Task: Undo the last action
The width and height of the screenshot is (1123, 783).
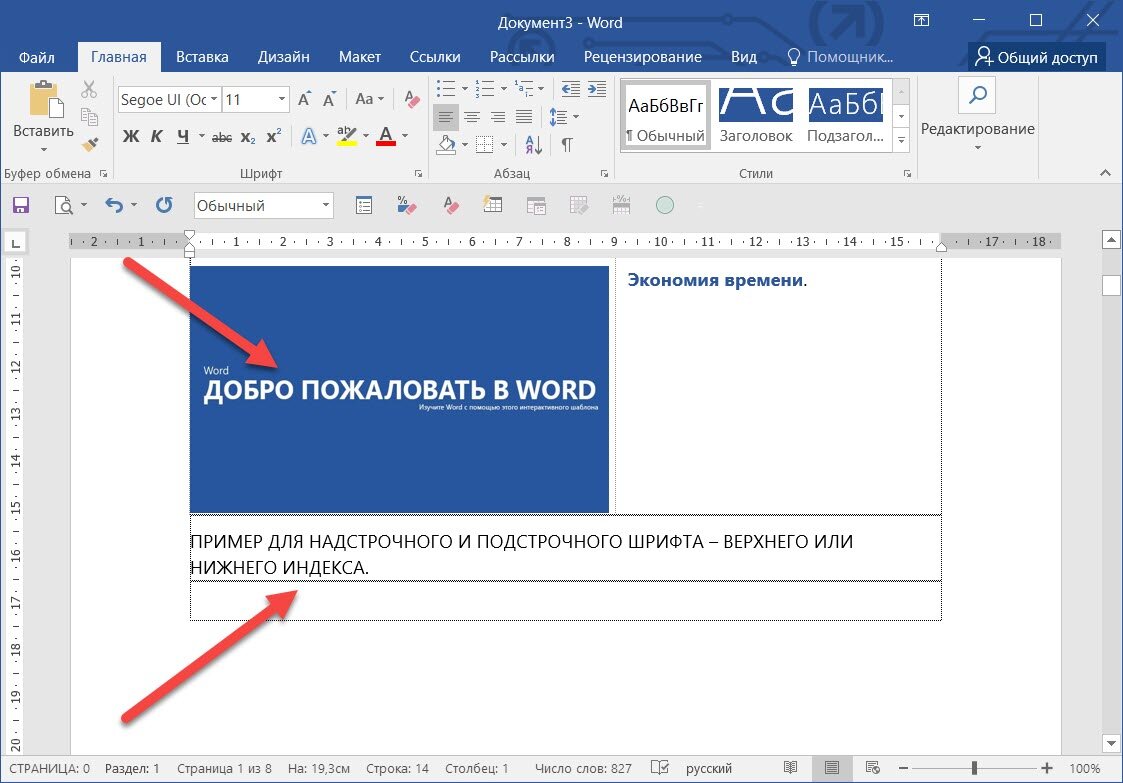Action: [114, 206]
